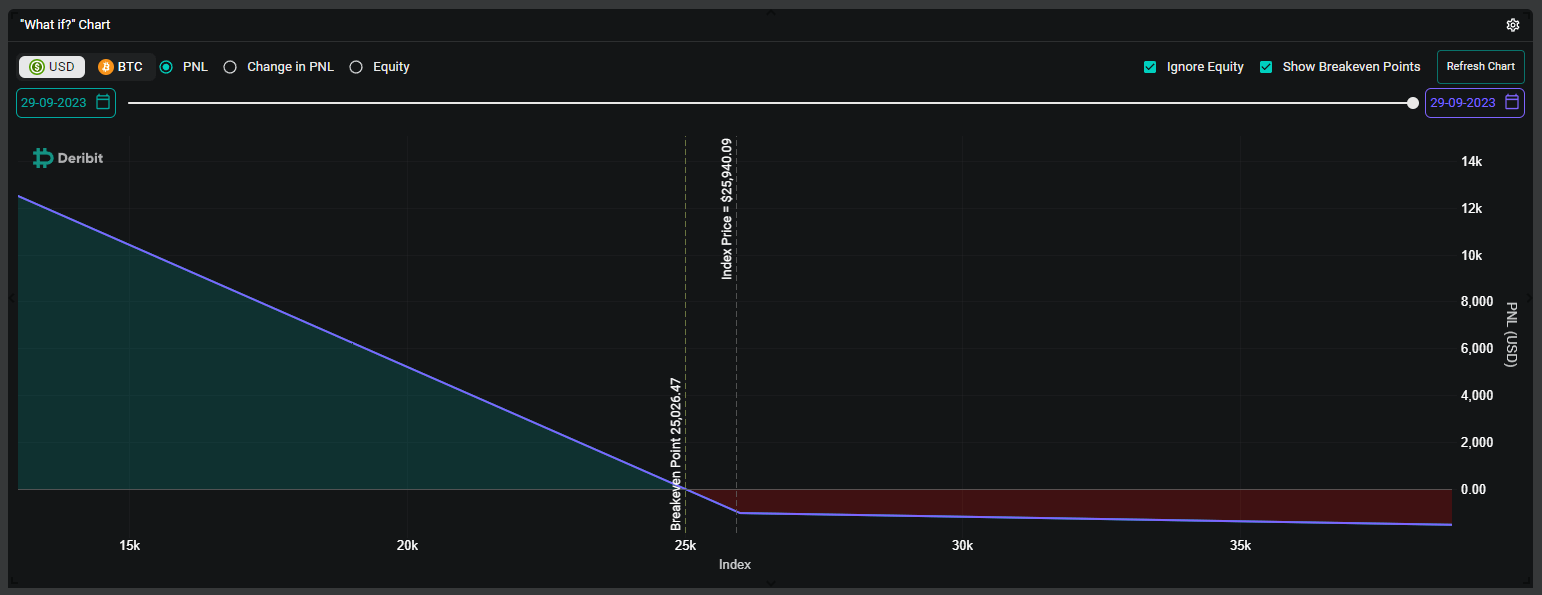Open calendar icon in start date field
Image resolution: width=1542 pixels, height=595 pixels.
coord(103,102)
